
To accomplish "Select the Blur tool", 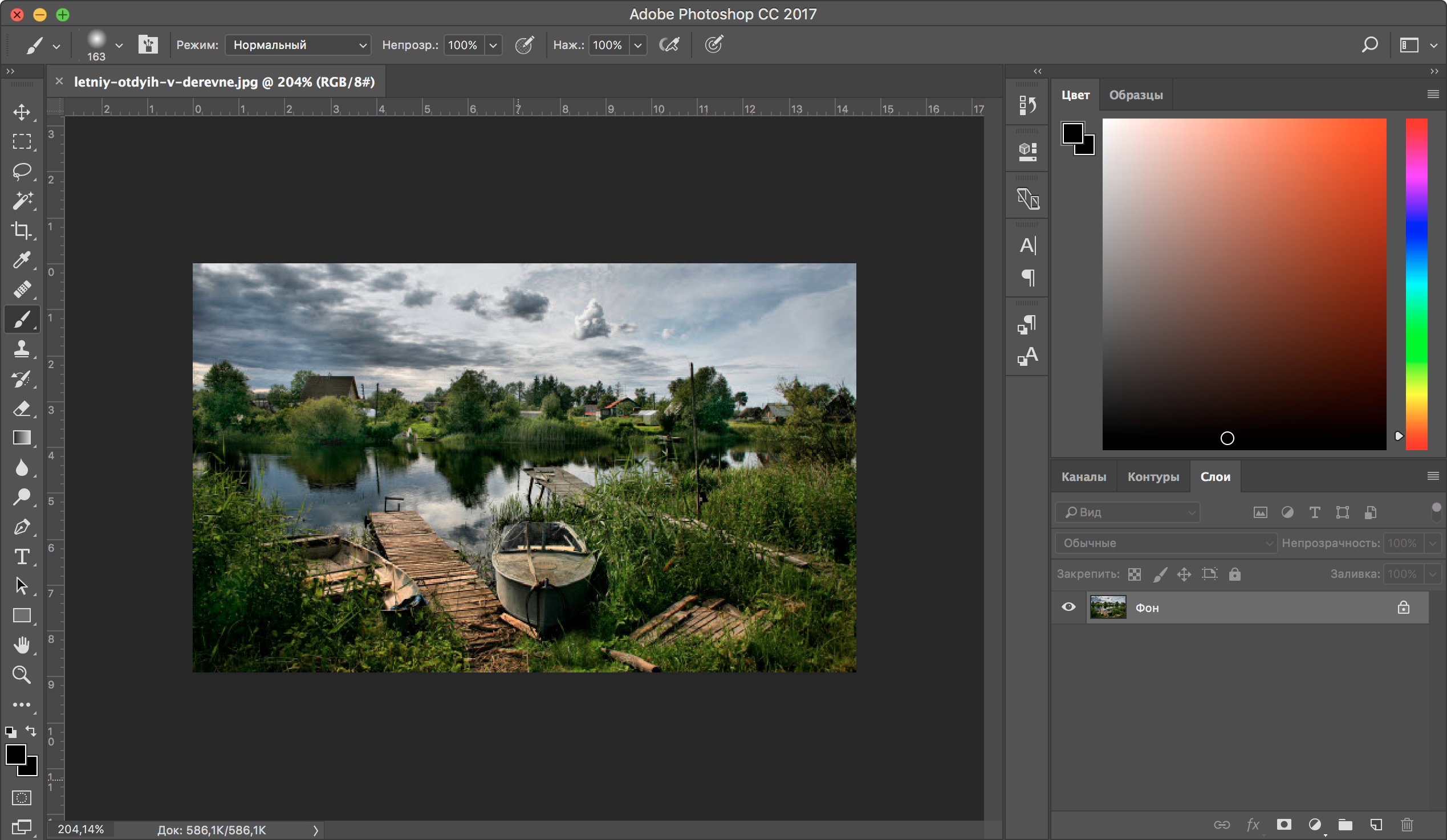I will click(x=22, y=468).
